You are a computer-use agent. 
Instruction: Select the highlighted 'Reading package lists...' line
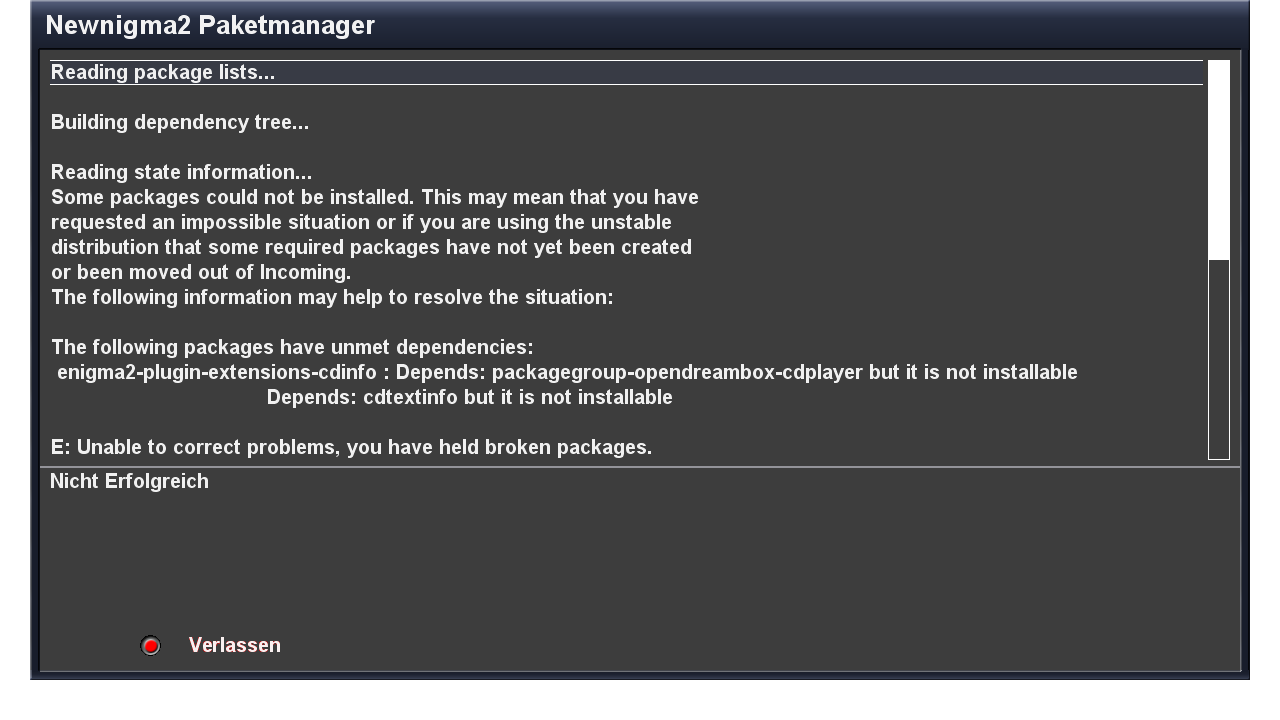pos(163,73)
